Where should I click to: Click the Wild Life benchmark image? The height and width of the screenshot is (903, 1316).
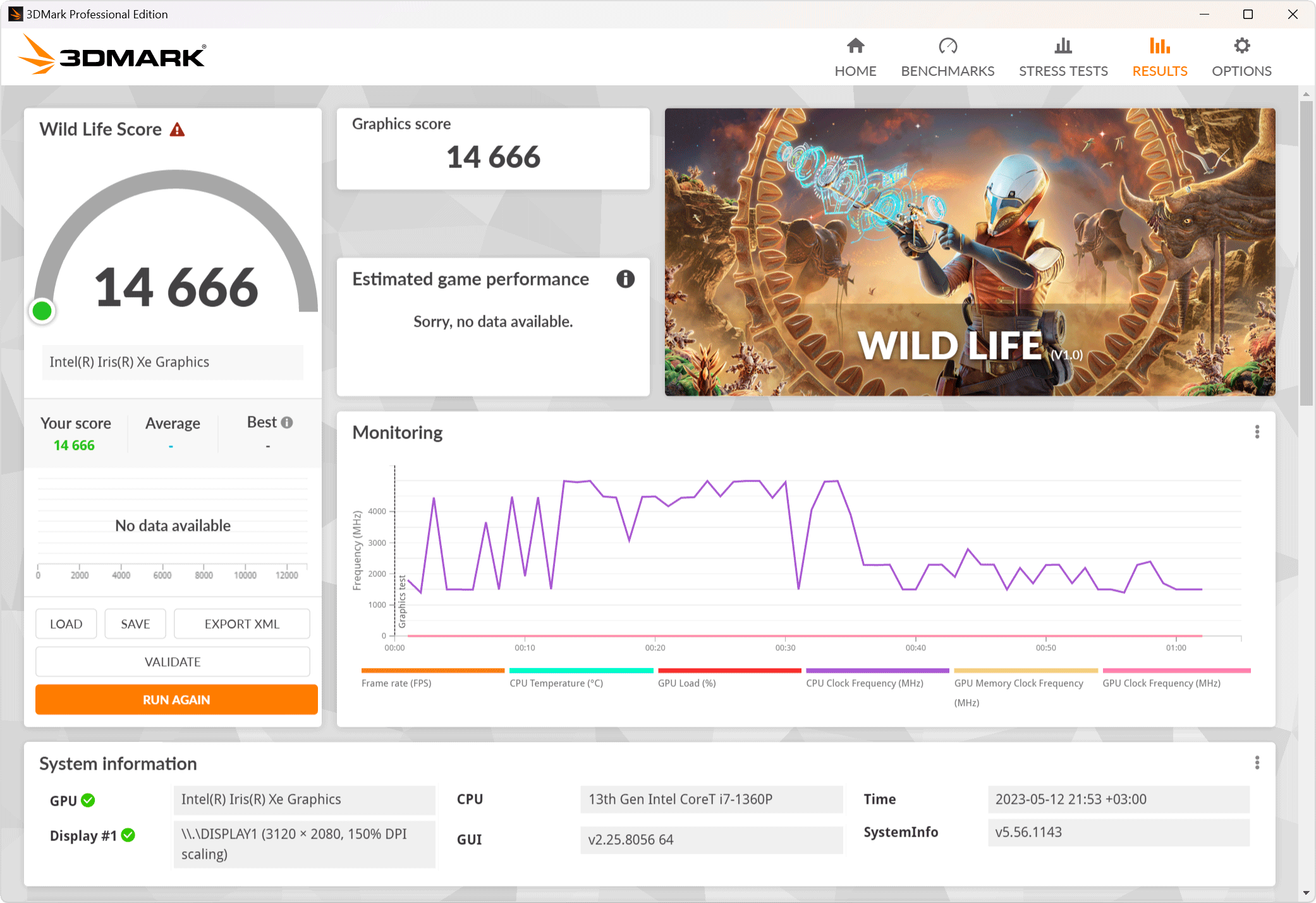(970, 252)
